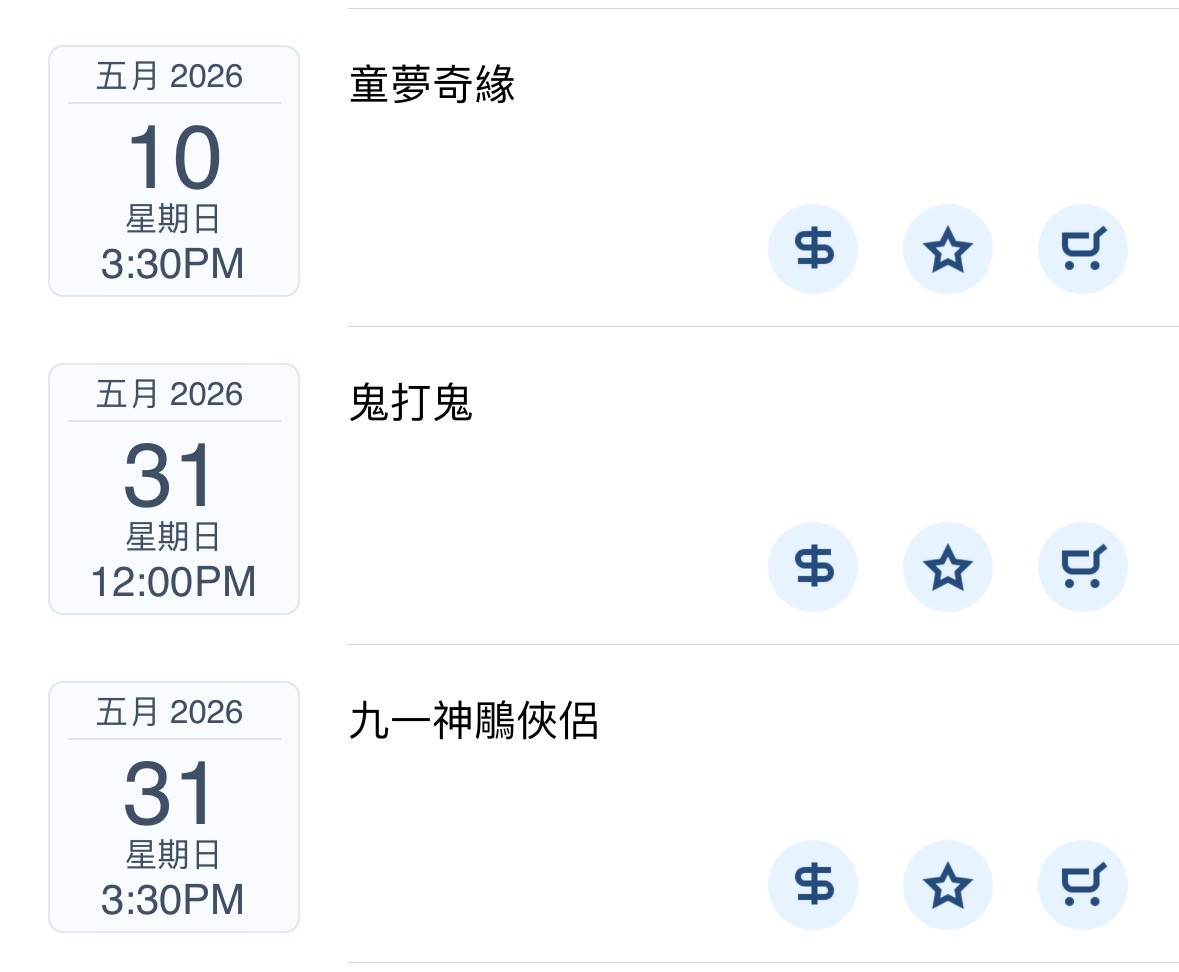Screen dimensions: 1179x972
Task: Select the 九一神鵰俠侶 event title
Action: click(x=473, y=722)
